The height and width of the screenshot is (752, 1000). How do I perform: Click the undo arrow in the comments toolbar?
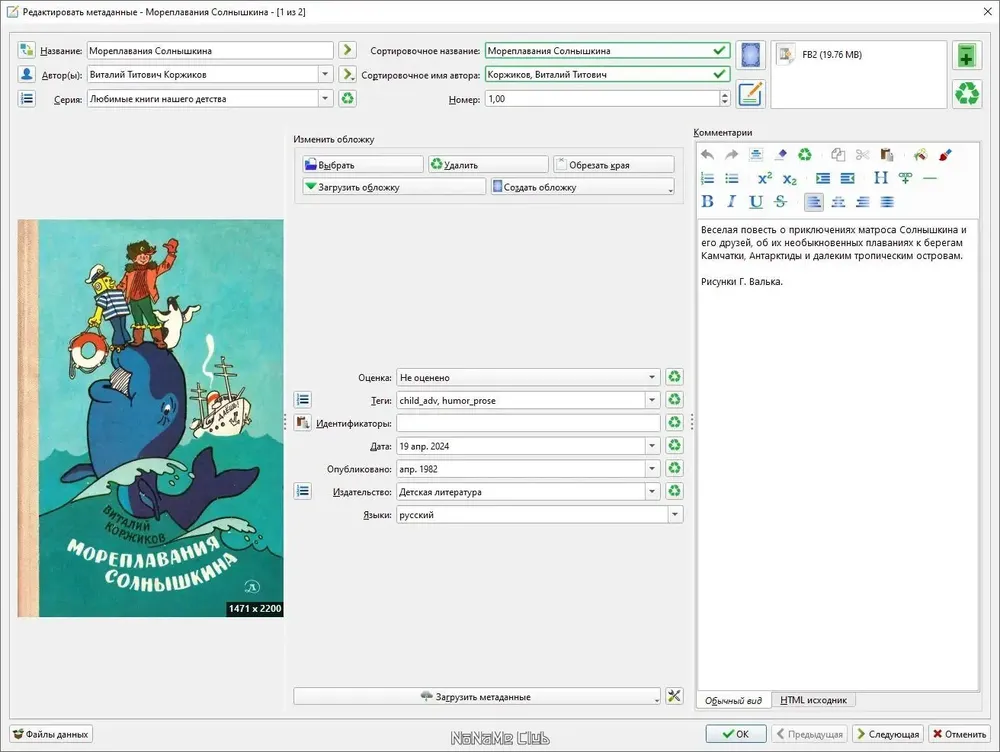point(707,154)
